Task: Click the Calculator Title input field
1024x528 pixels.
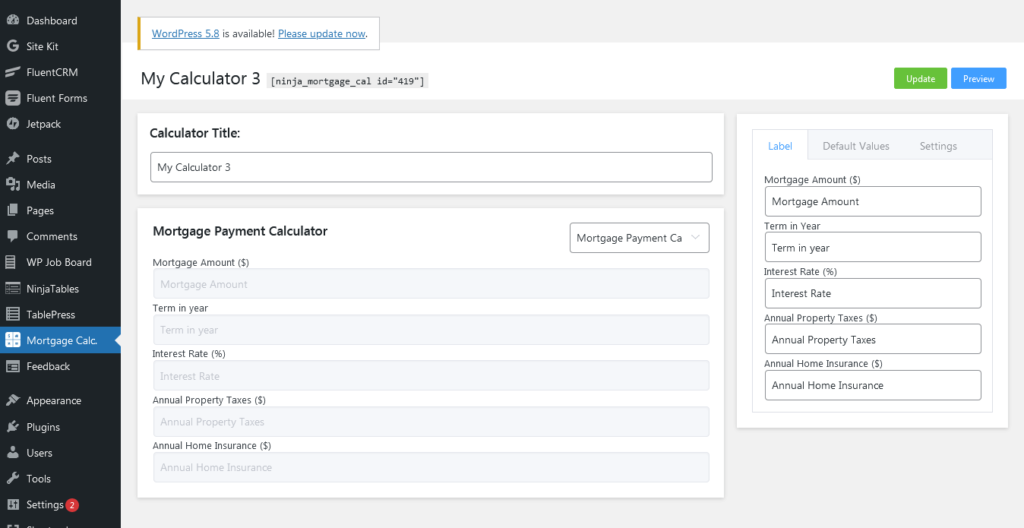Action: [431, 167]
